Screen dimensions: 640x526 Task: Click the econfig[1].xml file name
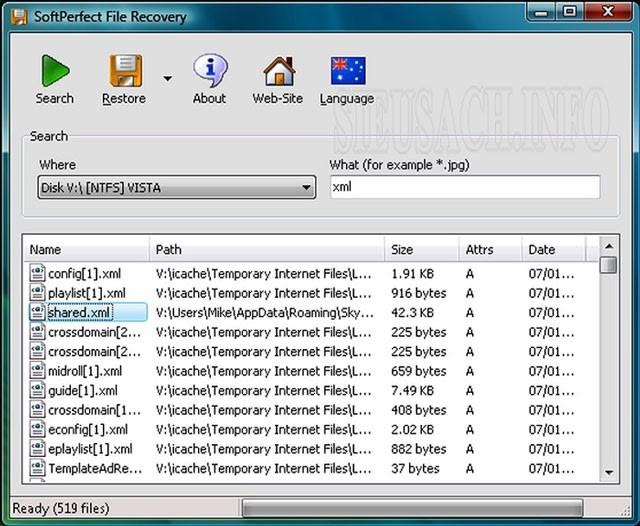click(88, 430)
